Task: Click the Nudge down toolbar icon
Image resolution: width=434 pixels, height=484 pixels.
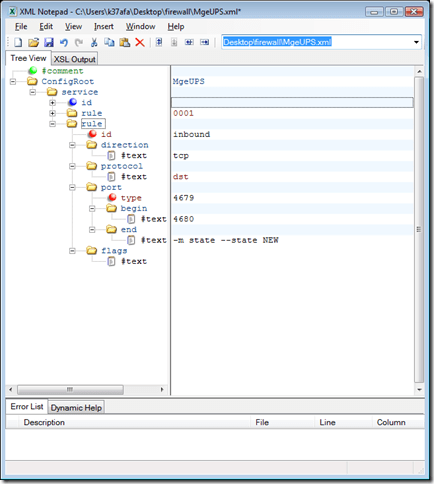Action: pos(174,42)
